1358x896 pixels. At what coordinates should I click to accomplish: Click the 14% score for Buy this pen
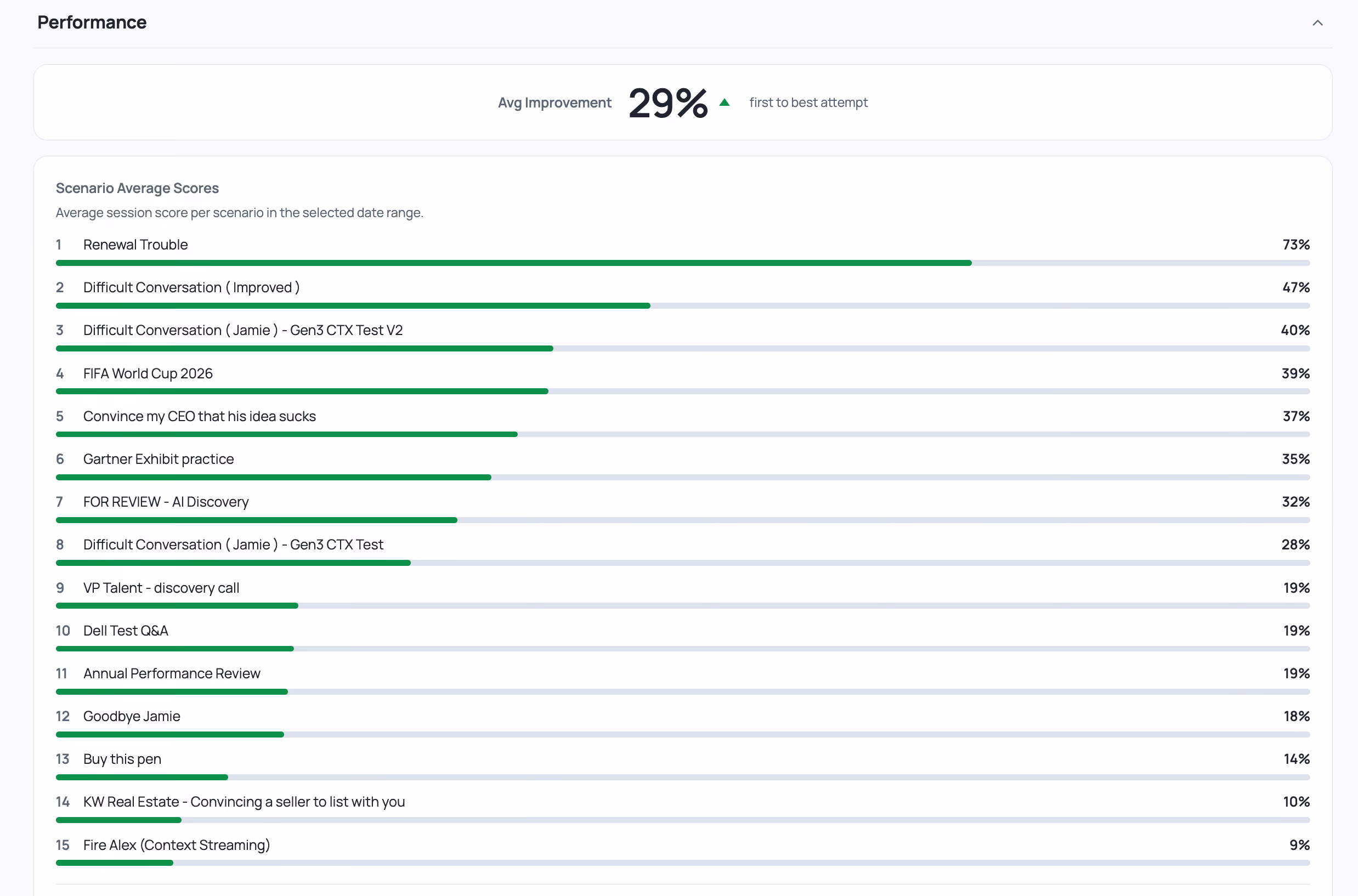tap(1296, 759)
